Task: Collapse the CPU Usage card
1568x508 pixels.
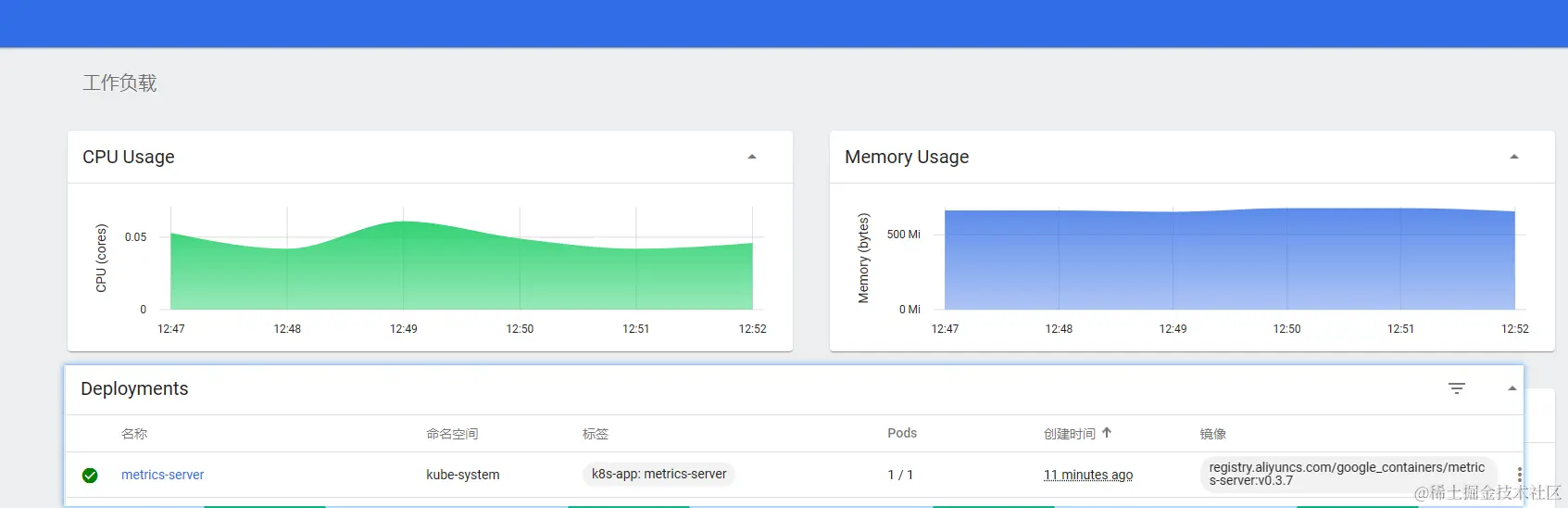Action: coord(752,157)
